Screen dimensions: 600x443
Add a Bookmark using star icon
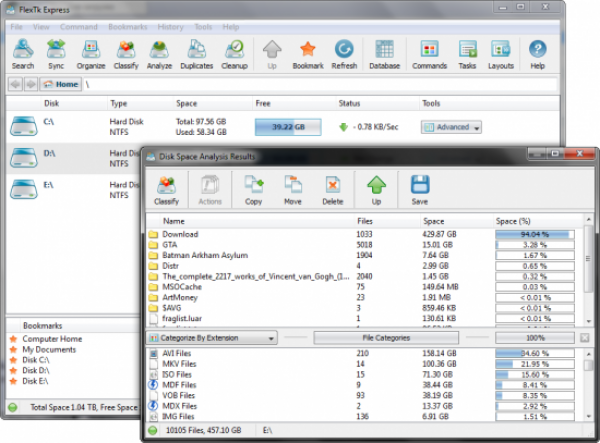coord(308,53)
